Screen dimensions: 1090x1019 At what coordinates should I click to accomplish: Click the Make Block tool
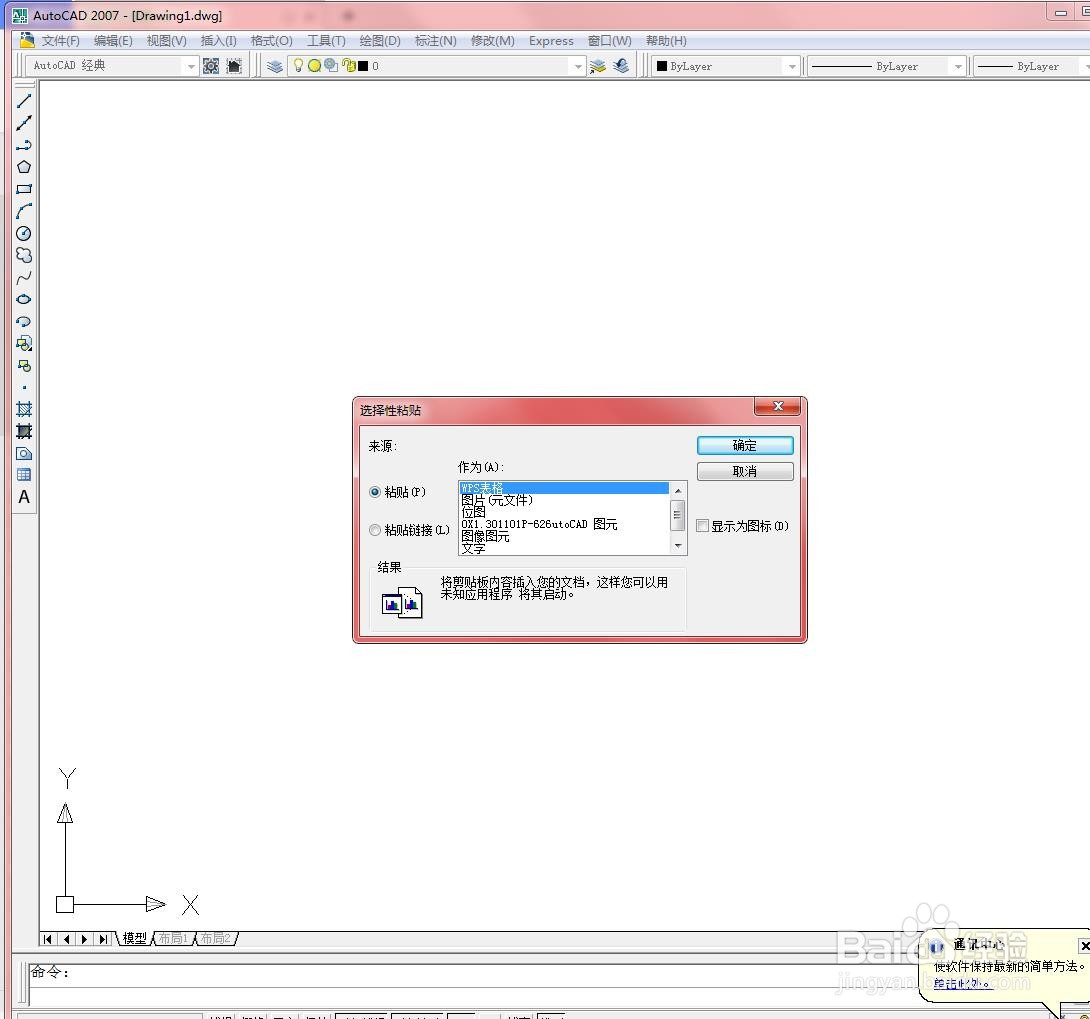tap(24, 366)
